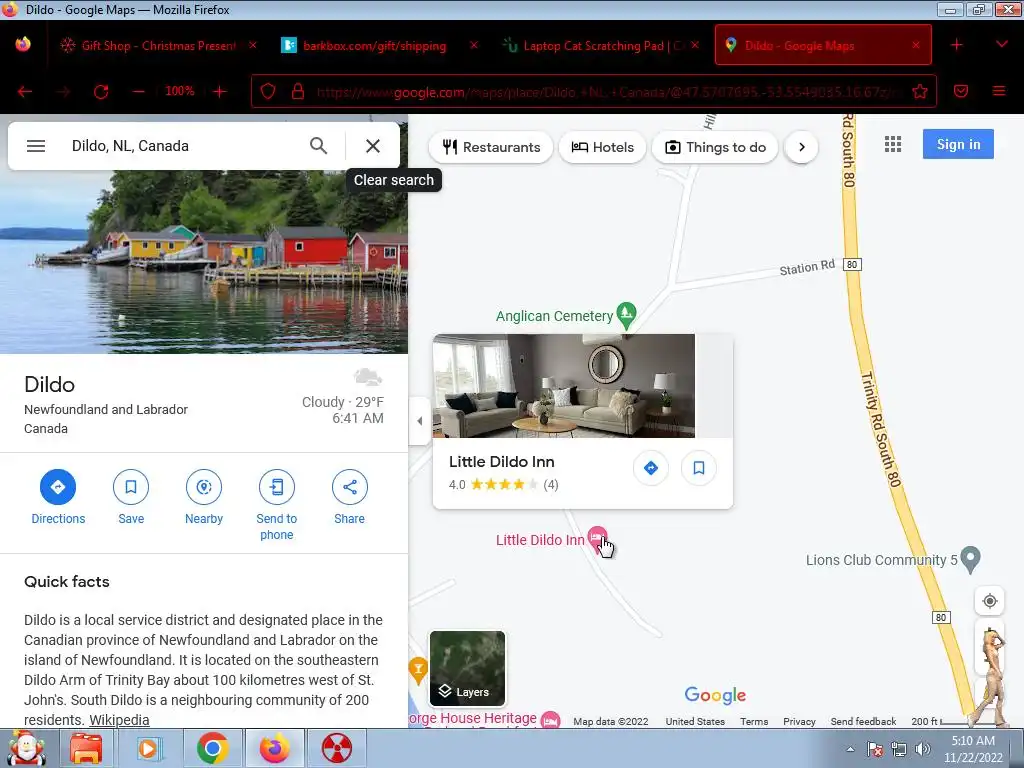Open the media player taskbar icon
The width and height of the screenshot is (1024, 768).
149,748
